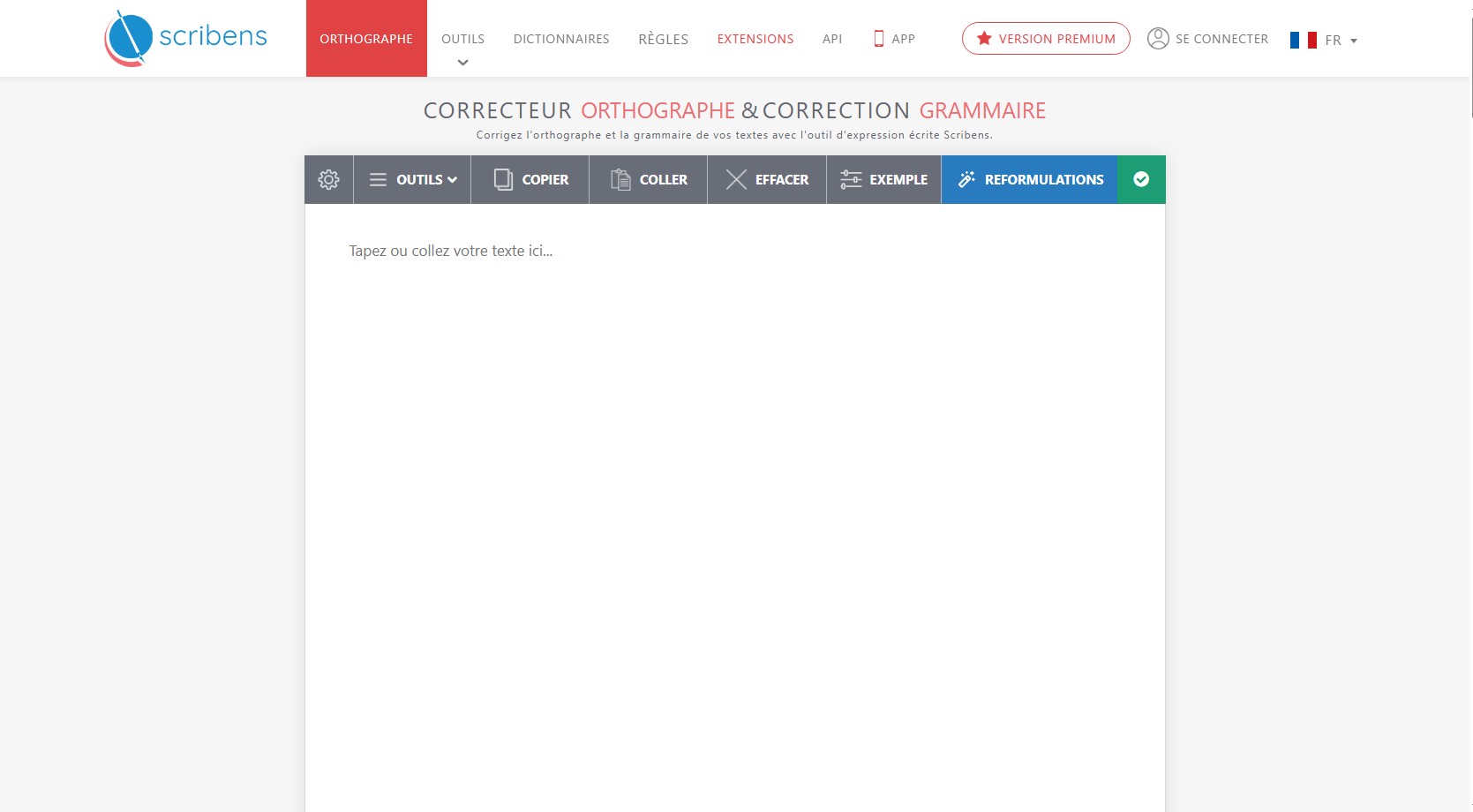Expand the Outils dropdown in the editor toolbar
Image resolution: width=1473 pixels, height=812 pixels.
point(412,180)
